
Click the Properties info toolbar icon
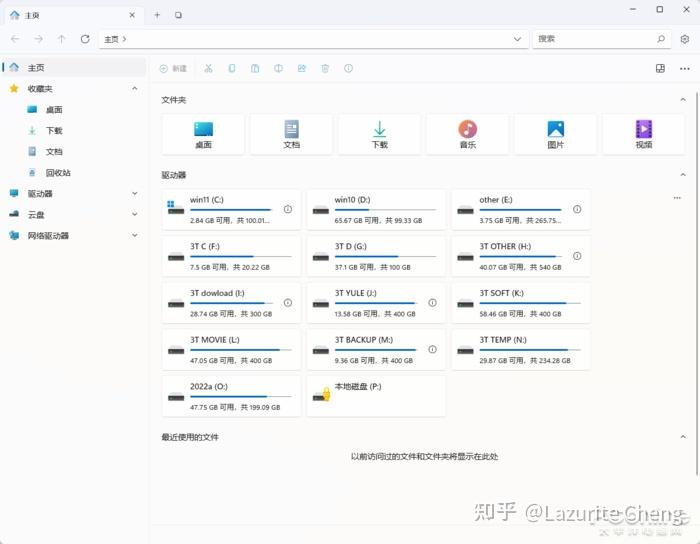(348, 68)
